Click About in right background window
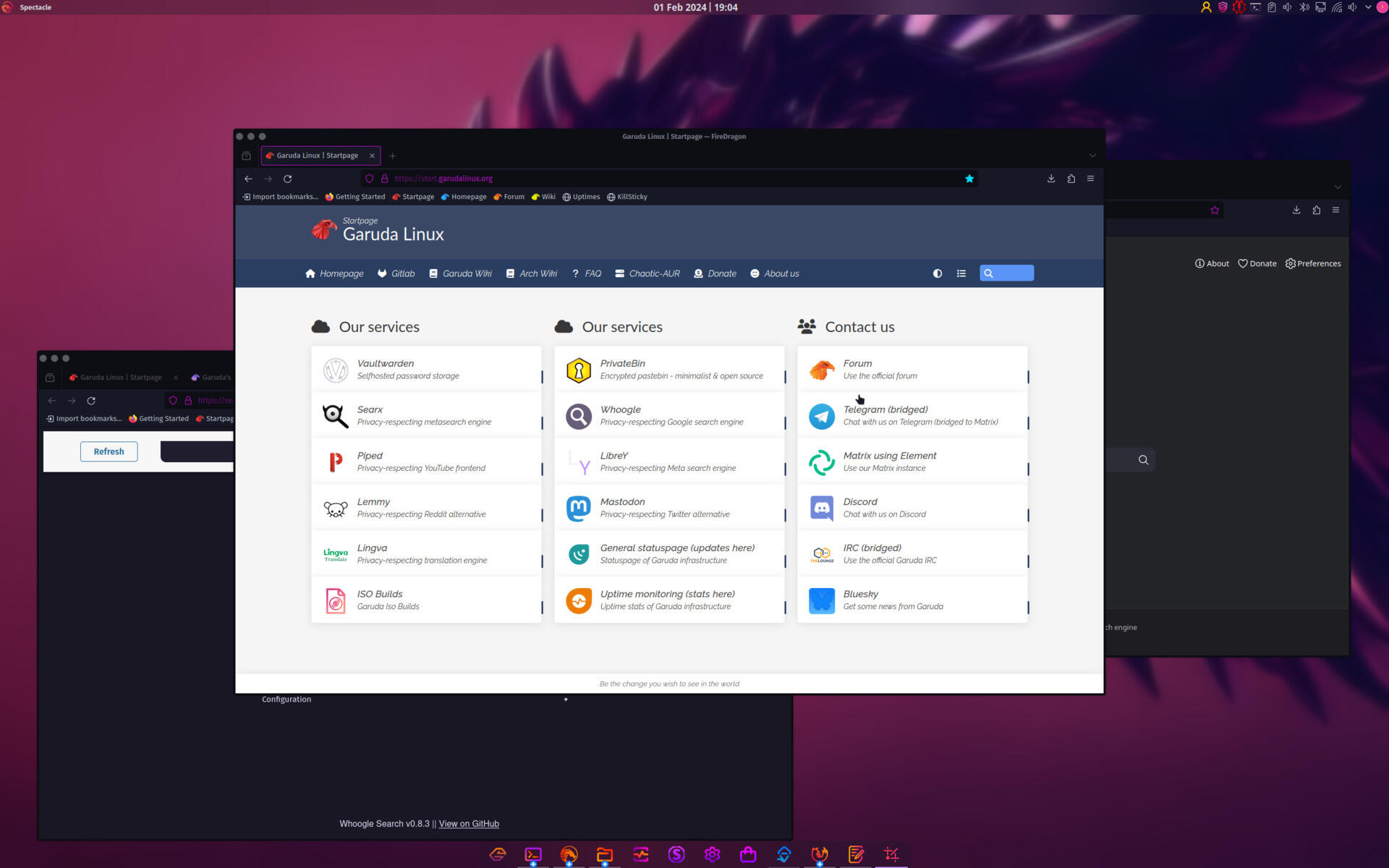The height and width of the screenshot is (868, 1389). point(1212,263)
